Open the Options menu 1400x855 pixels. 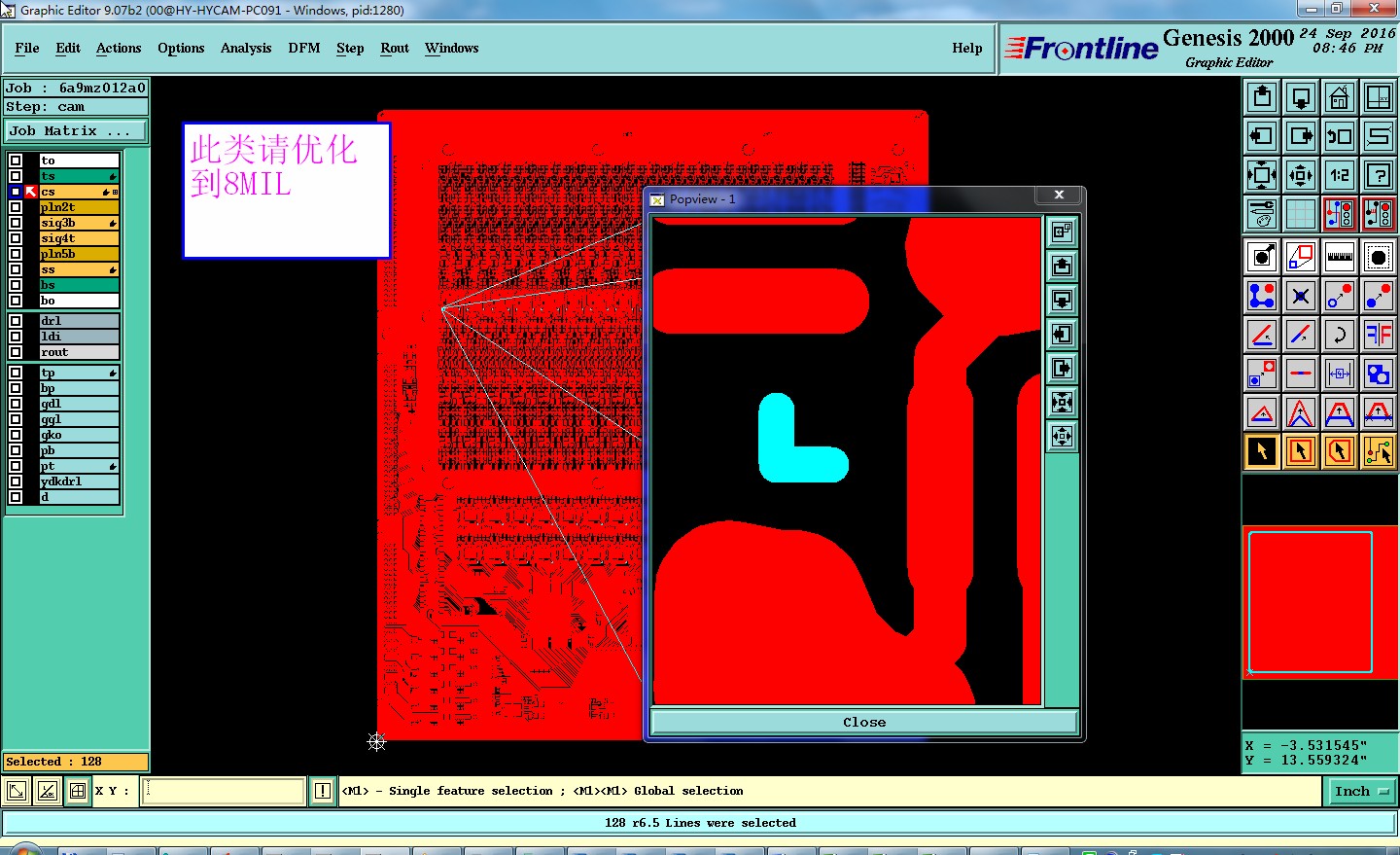pos(181,48)
